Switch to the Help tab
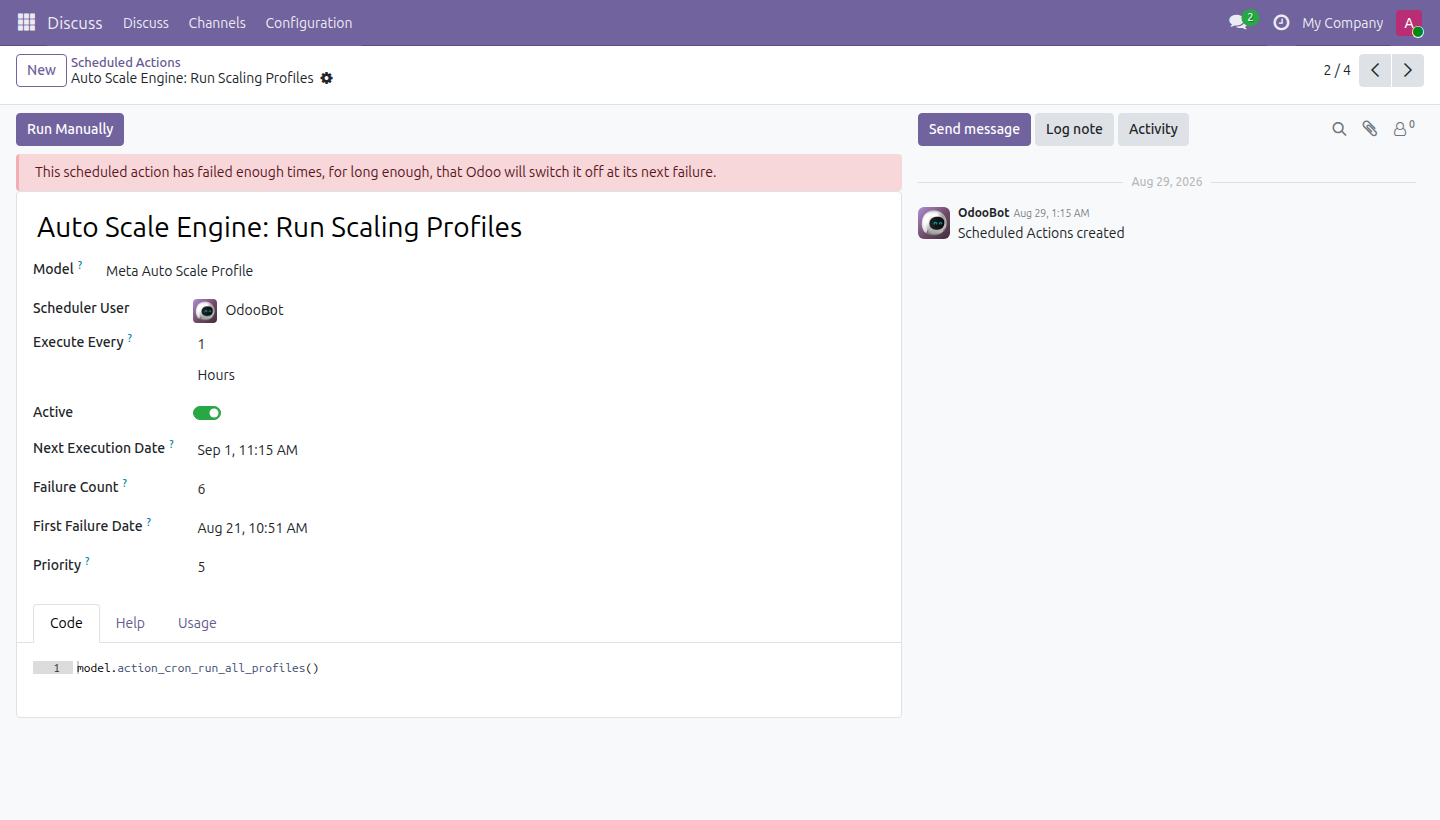The height and width of the screenshot is (820, 1440). click(x=130, y=623)
